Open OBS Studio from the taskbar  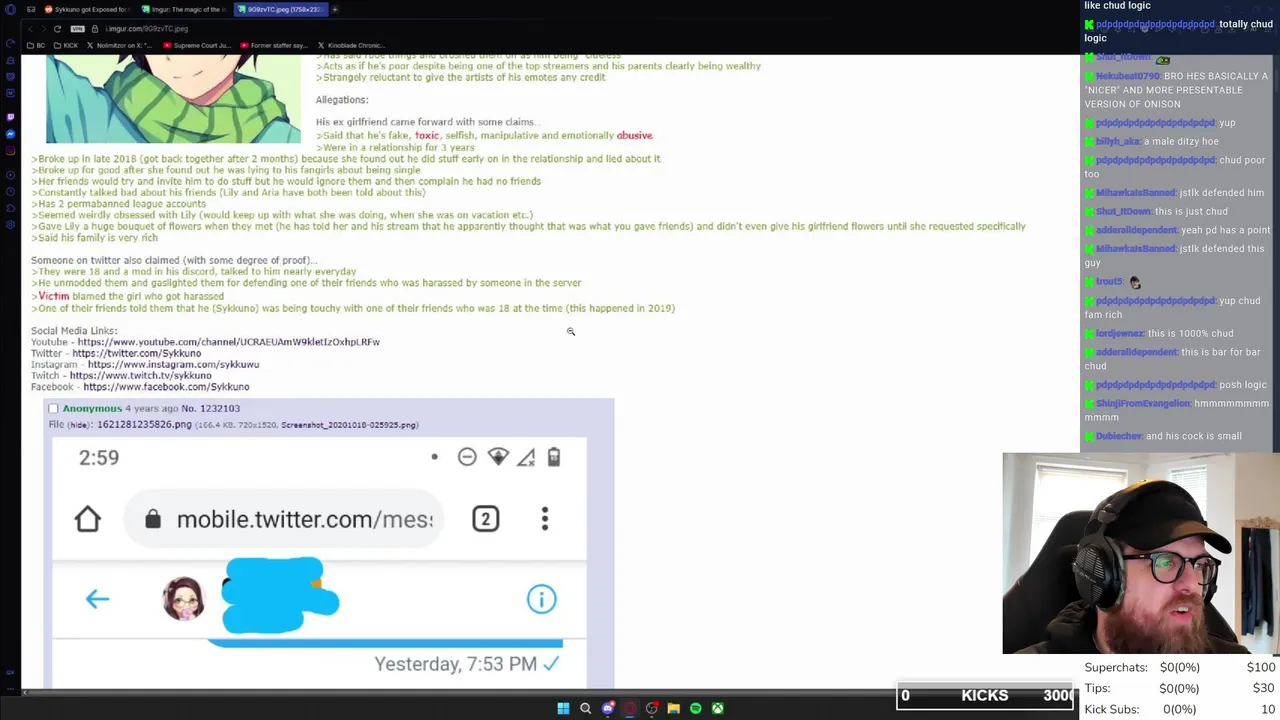(651, 708)
